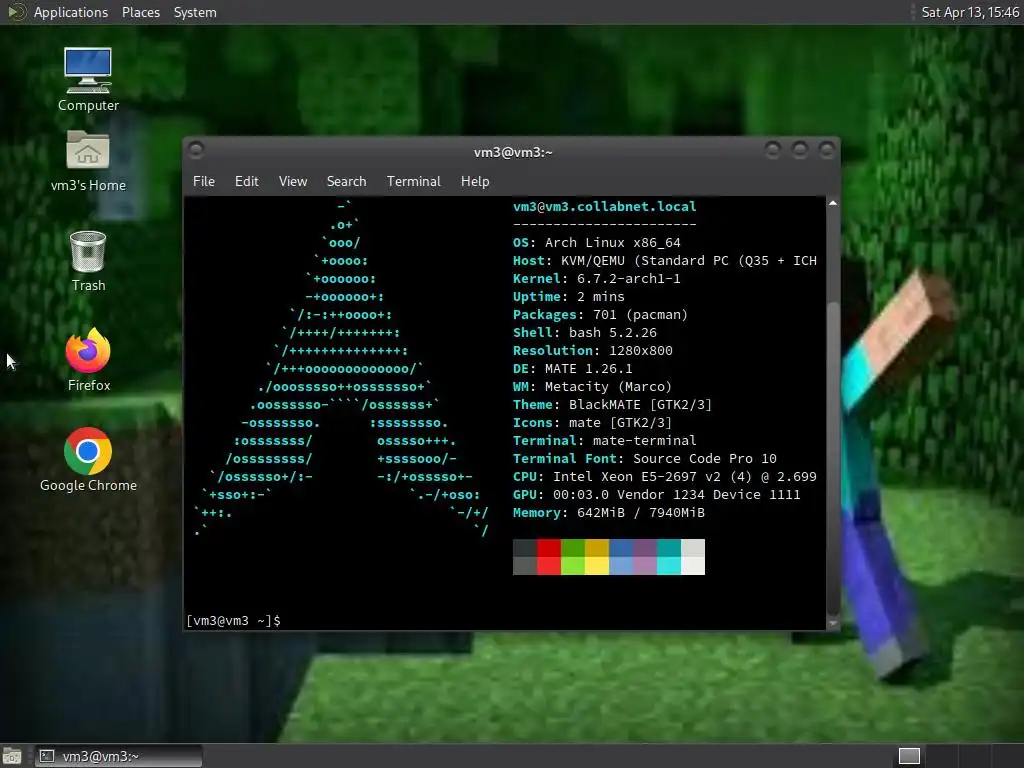Click the MATE logo icon beside Applications
The width and height of the screenshot is (1024, 768).
tap(16, 12)
